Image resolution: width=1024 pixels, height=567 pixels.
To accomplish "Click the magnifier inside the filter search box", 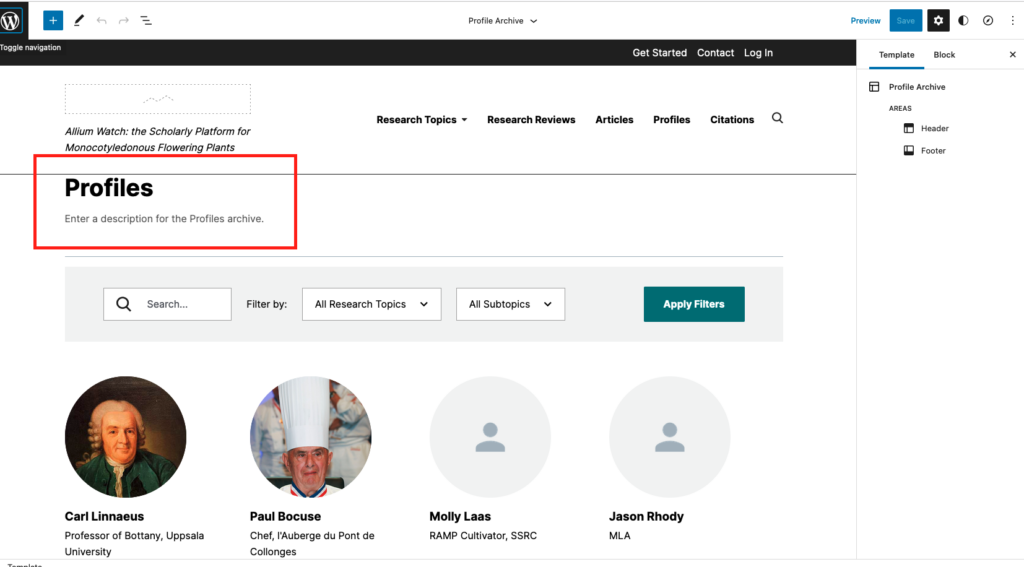I will point(123,304).
